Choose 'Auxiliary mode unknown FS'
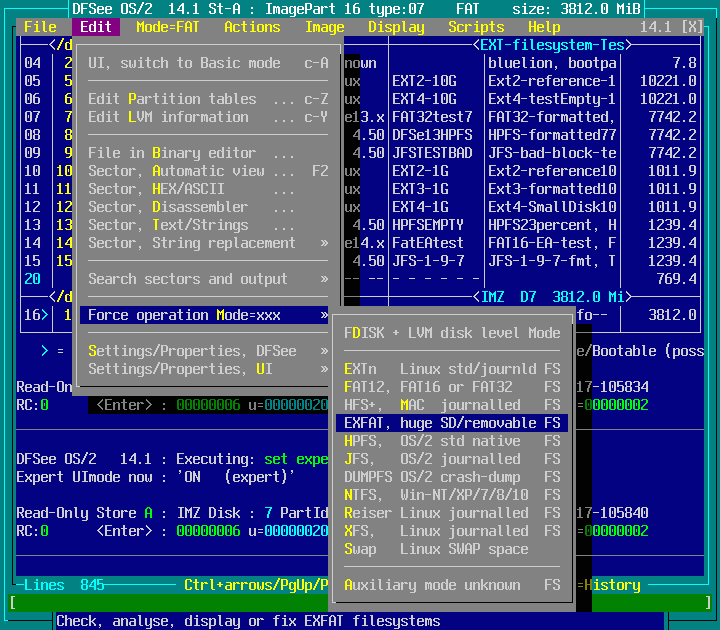The width and height of the screenshot is (720, 630). [452, 585]
